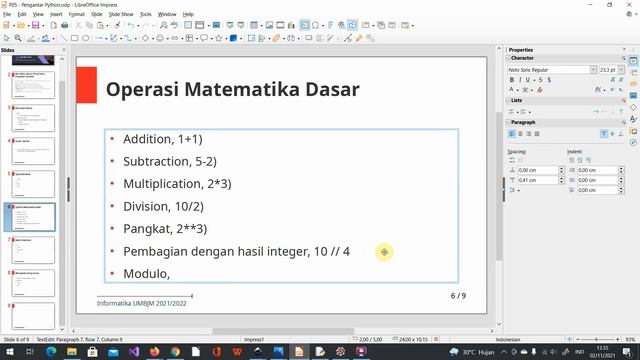Open Firefox from the Windows taskbar
Screen dimensions: 640x360
[154, 351]
